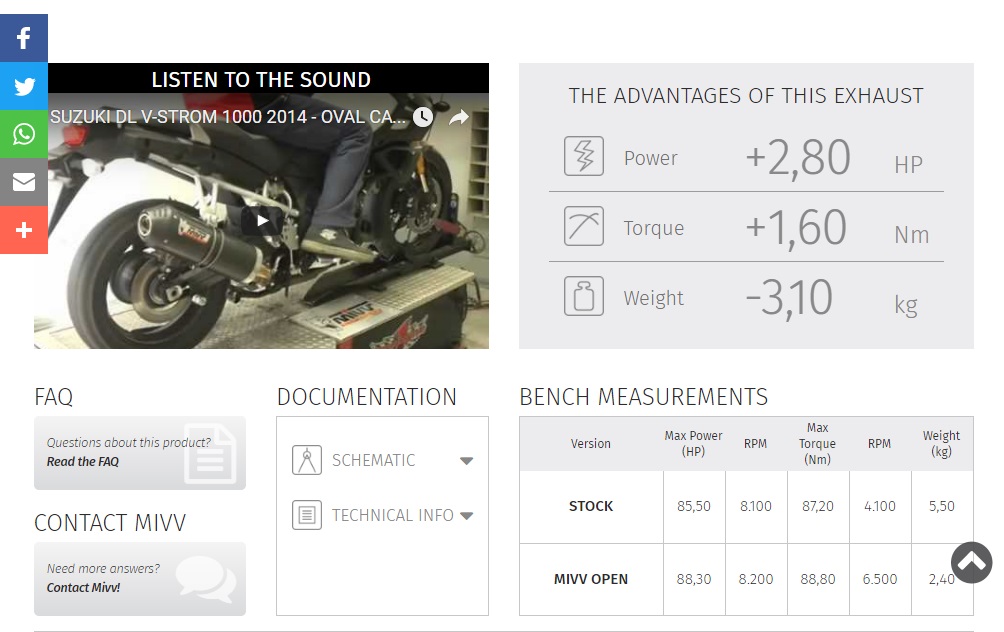The height and width of the screenshot is (632, 1004).
Task: Click the Schematic compass icon
Action: click(307, 460)
